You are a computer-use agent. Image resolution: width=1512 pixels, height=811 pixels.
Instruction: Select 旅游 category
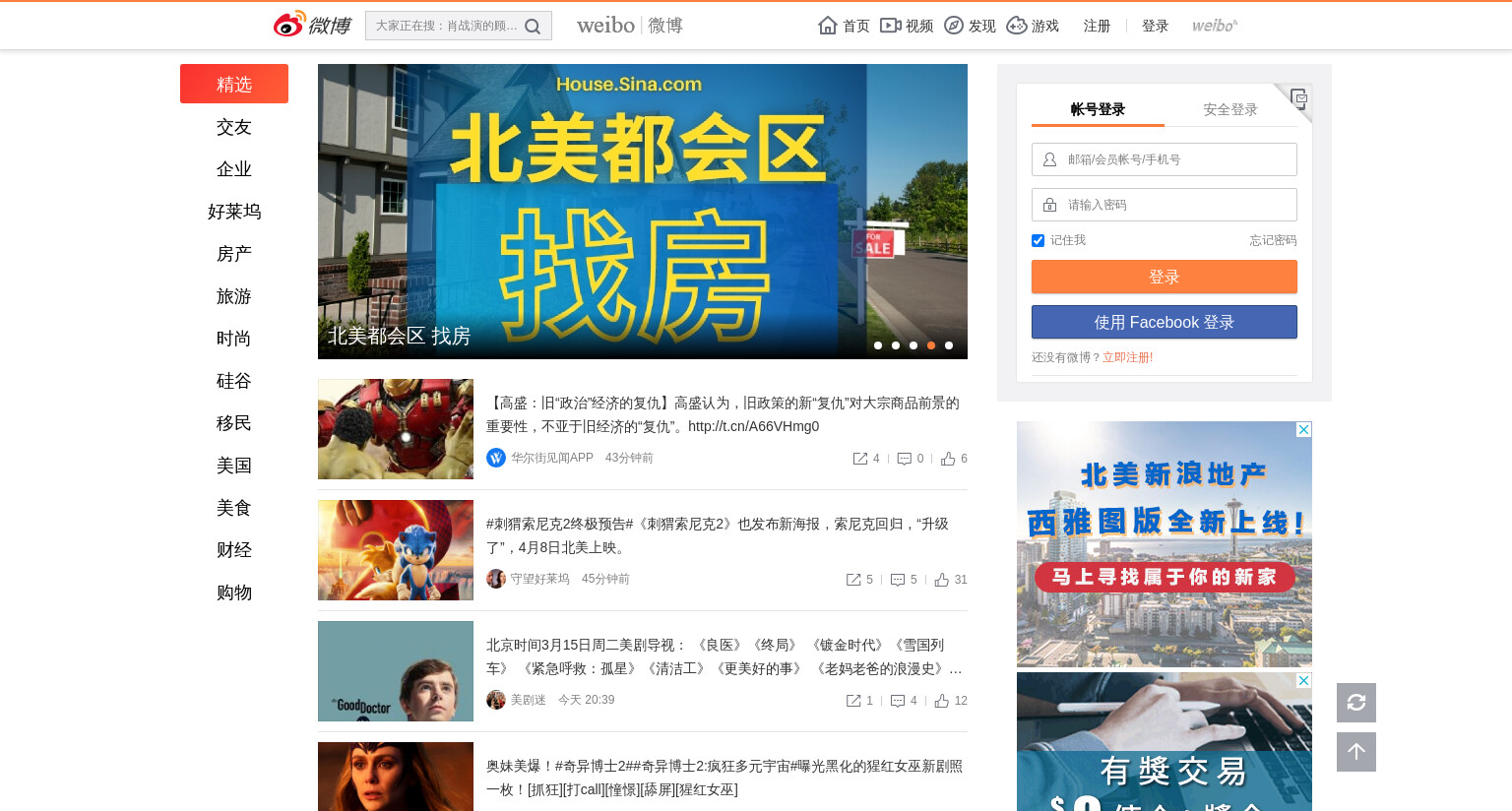pyautogui.click(x=234, y=296)
